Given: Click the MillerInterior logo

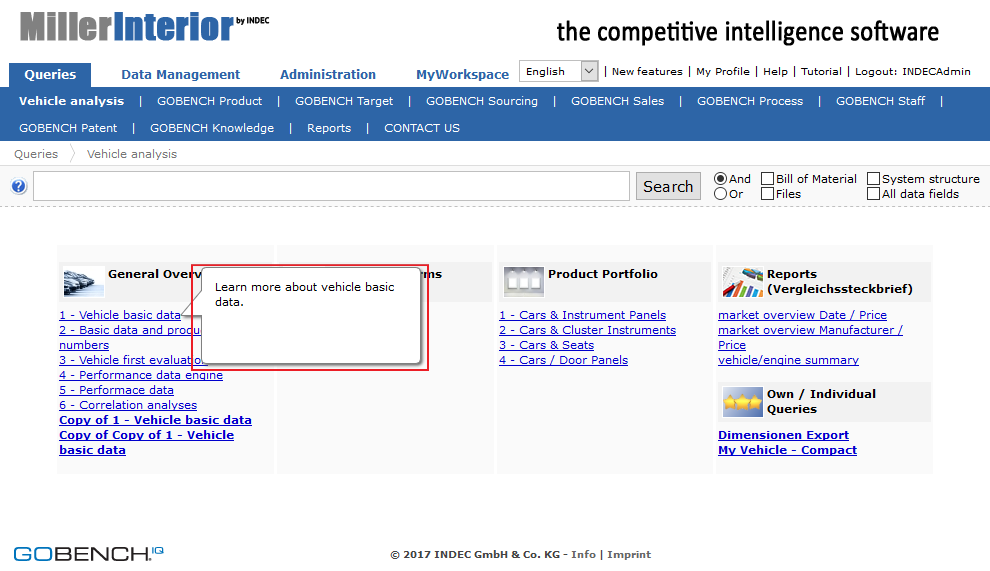Looking at the screenshot, I should click(x=145, y=27).
